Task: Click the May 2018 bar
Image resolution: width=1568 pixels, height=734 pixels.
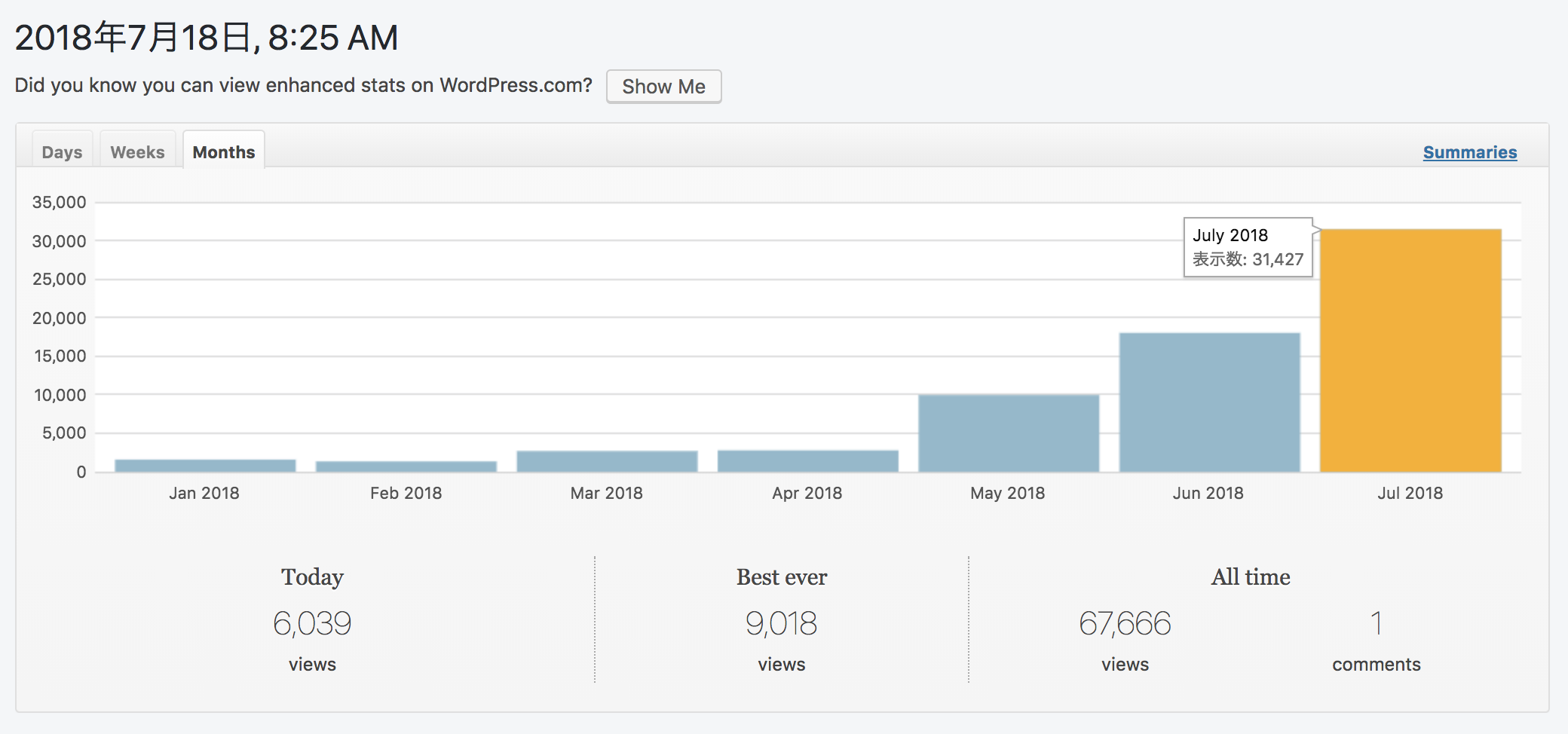Action: 1009,433
